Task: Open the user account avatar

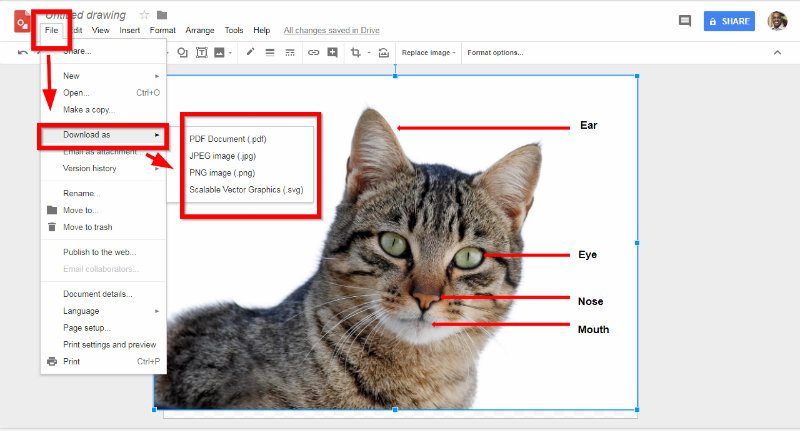Action: [777, 21]
